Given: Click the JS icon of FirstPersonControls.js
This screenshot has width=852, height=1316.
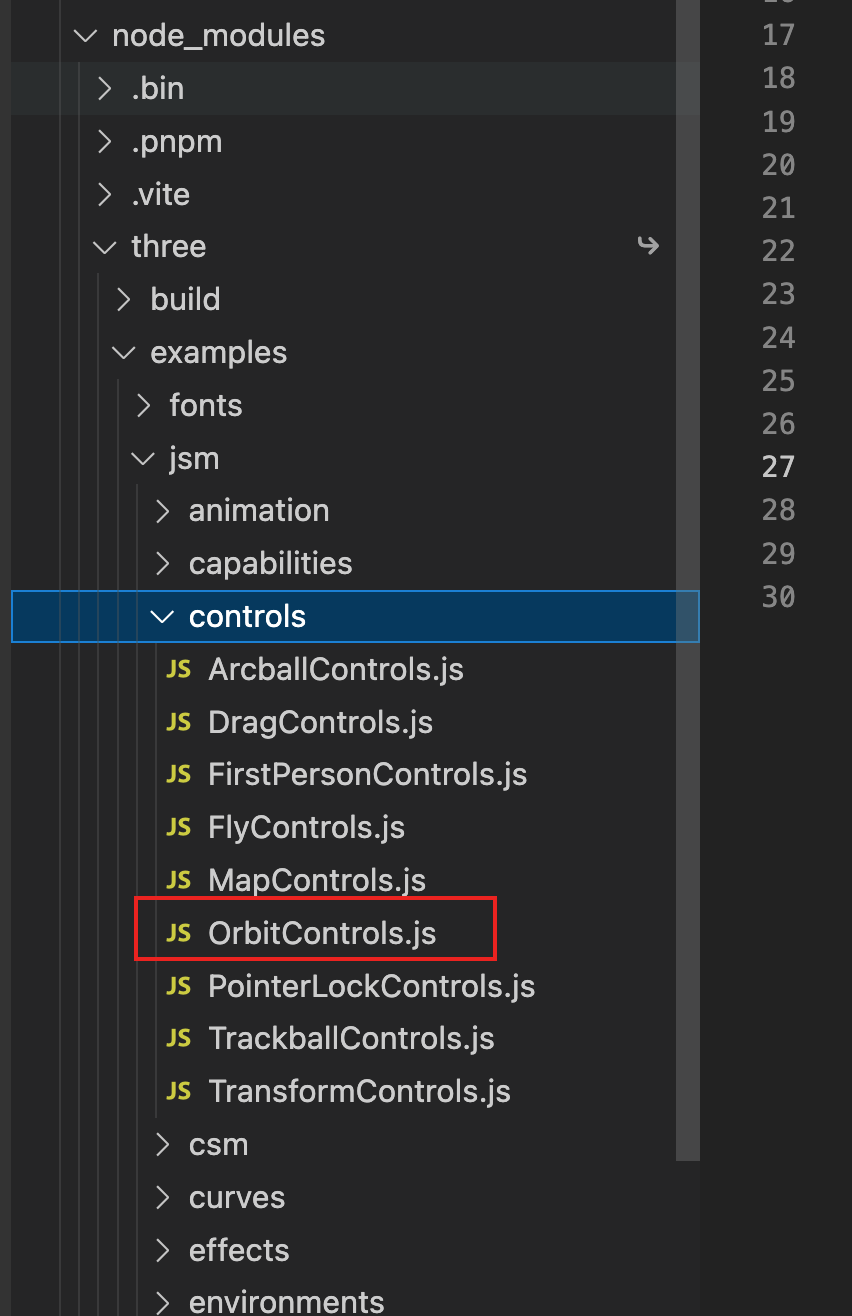Looking at the screenshot, I should [178, 775].
